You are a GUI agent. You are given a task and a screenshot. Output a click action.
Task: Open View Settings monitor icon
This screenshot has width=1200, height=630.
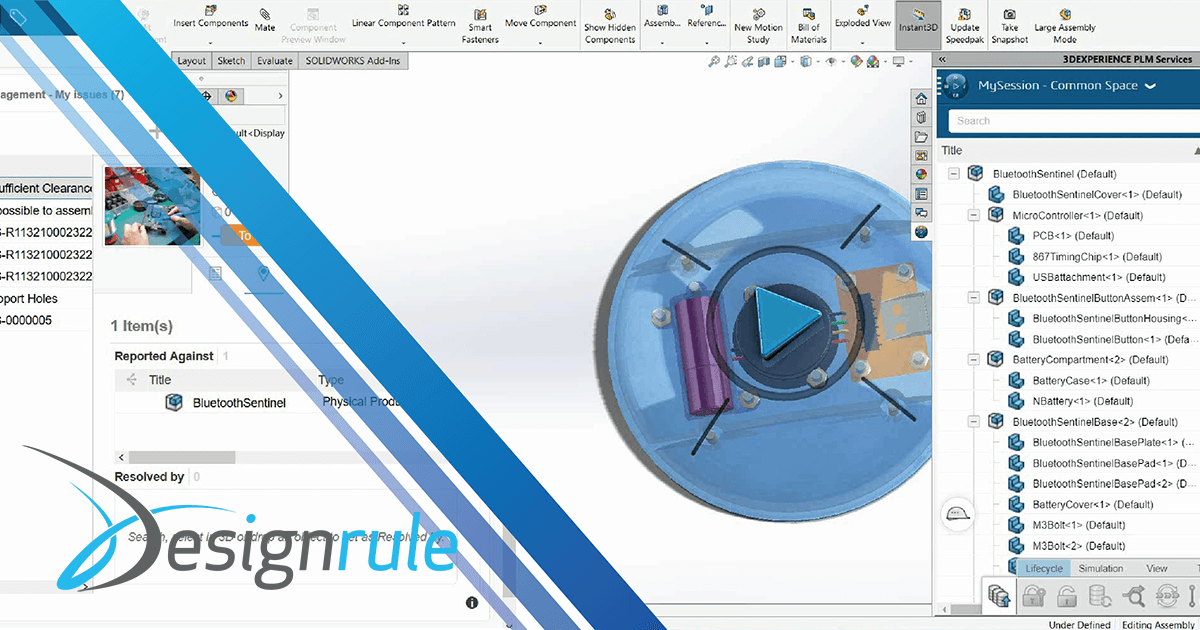[898, 62]
